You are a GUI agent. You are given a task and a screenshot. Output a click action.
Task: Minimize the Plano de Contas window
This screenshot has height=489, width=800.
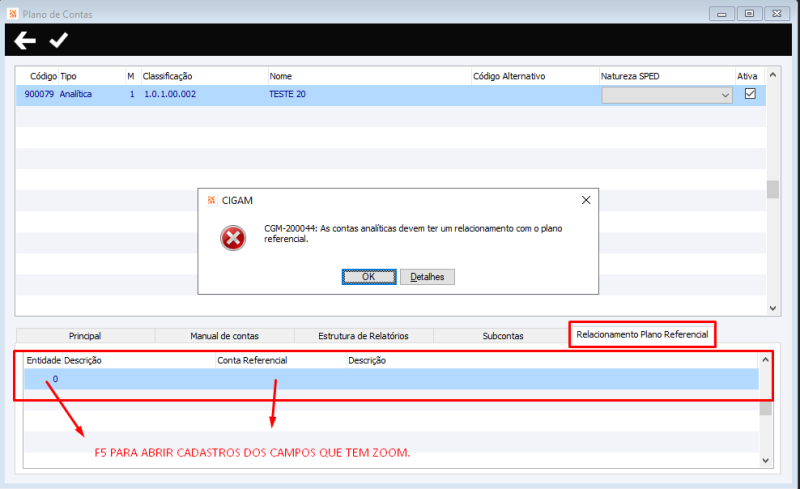pos(721,14)
